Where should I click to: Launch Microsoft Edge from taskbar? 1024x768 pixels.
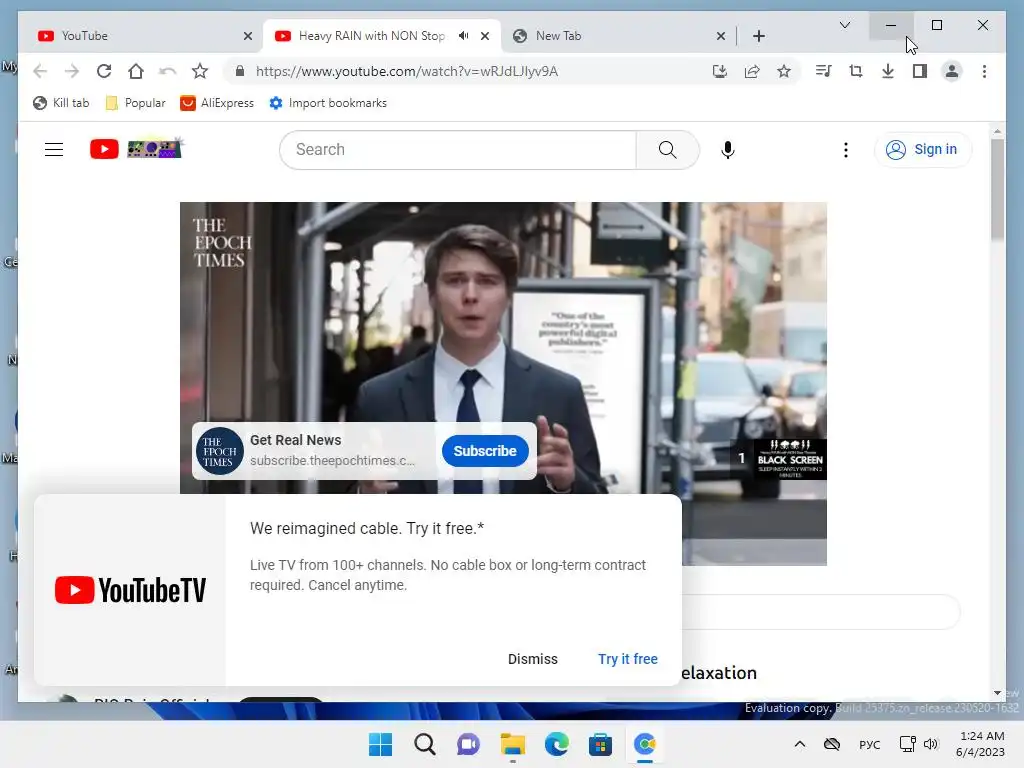pos(556,744)
